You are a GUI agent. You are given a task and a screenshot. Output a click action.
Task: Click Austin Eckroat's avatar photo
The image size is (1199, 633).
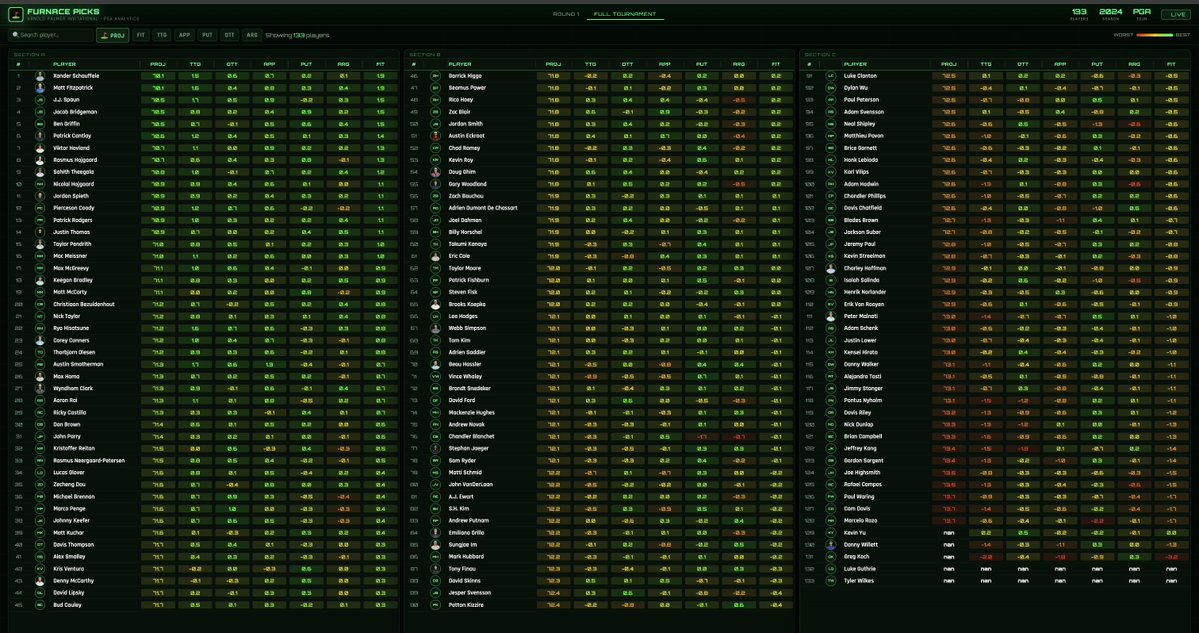435,136
